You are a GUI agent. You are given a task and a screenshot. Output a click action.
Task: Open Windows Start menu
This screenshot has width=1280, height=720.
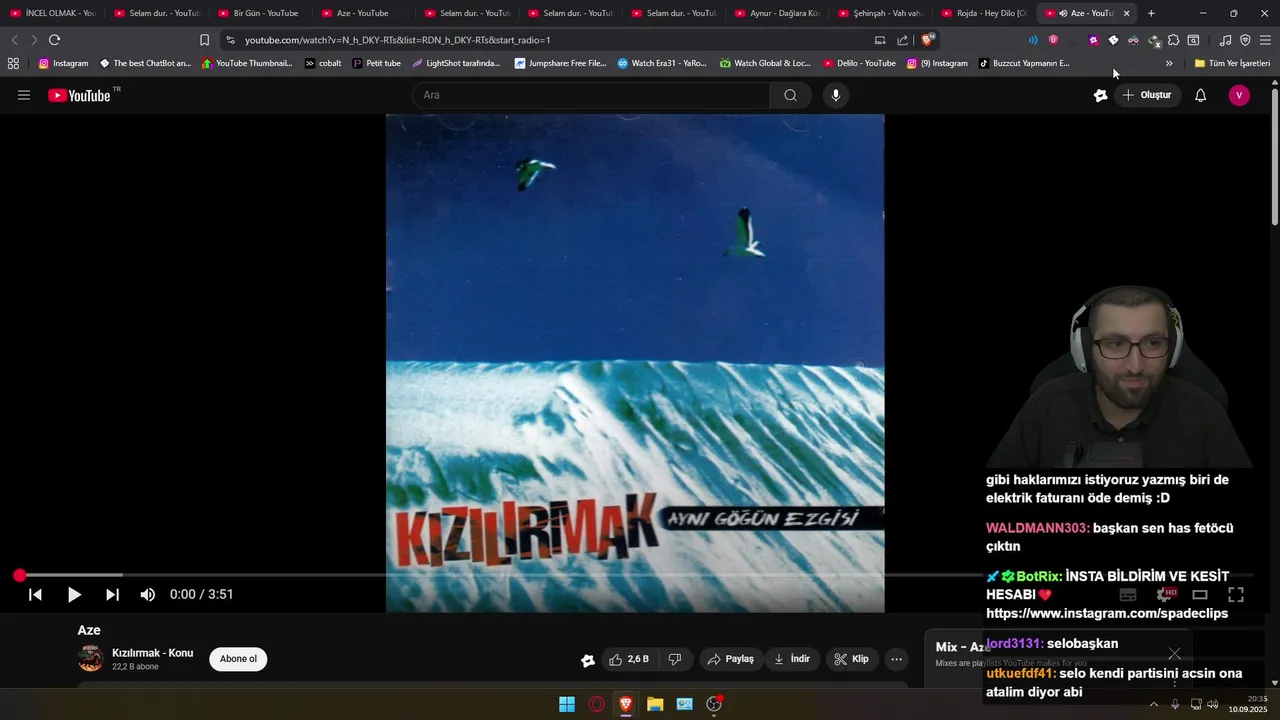(x=567, y=704)
